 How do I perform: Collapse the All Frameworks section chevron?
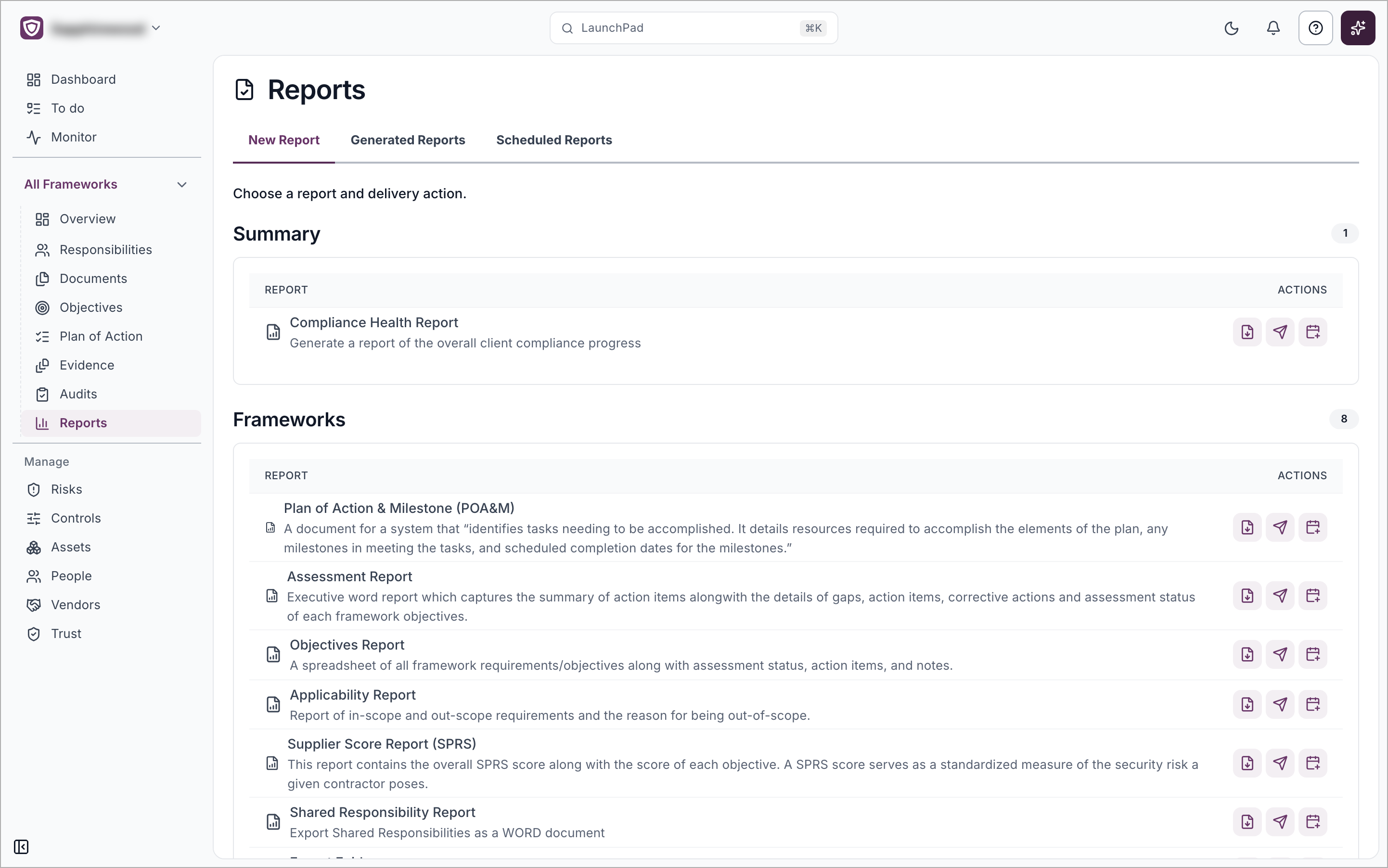click(x=182, y=185)
